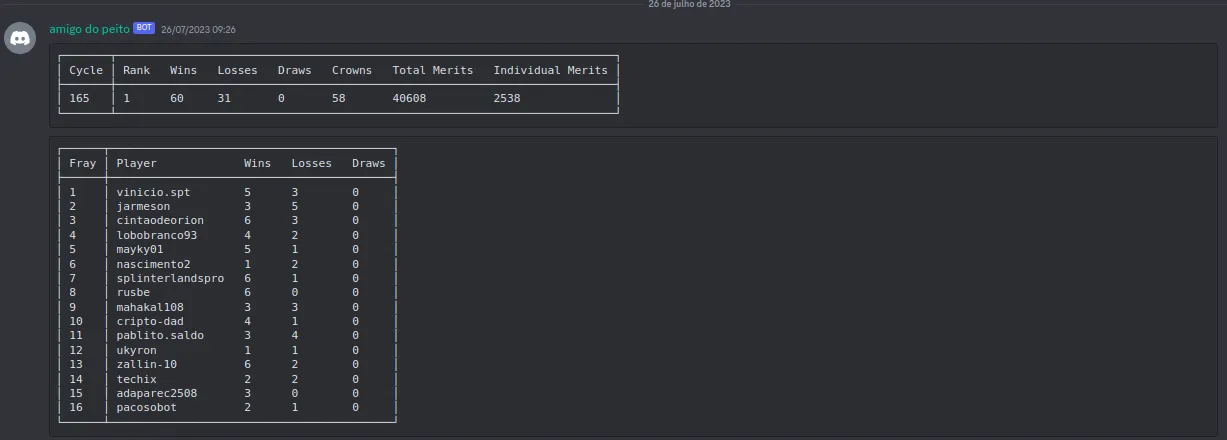Image resolution: width=1227 pixels, height=440 pixels.
Task: Click the Discord bot avatar icon
Action: [x=21, y=39]
